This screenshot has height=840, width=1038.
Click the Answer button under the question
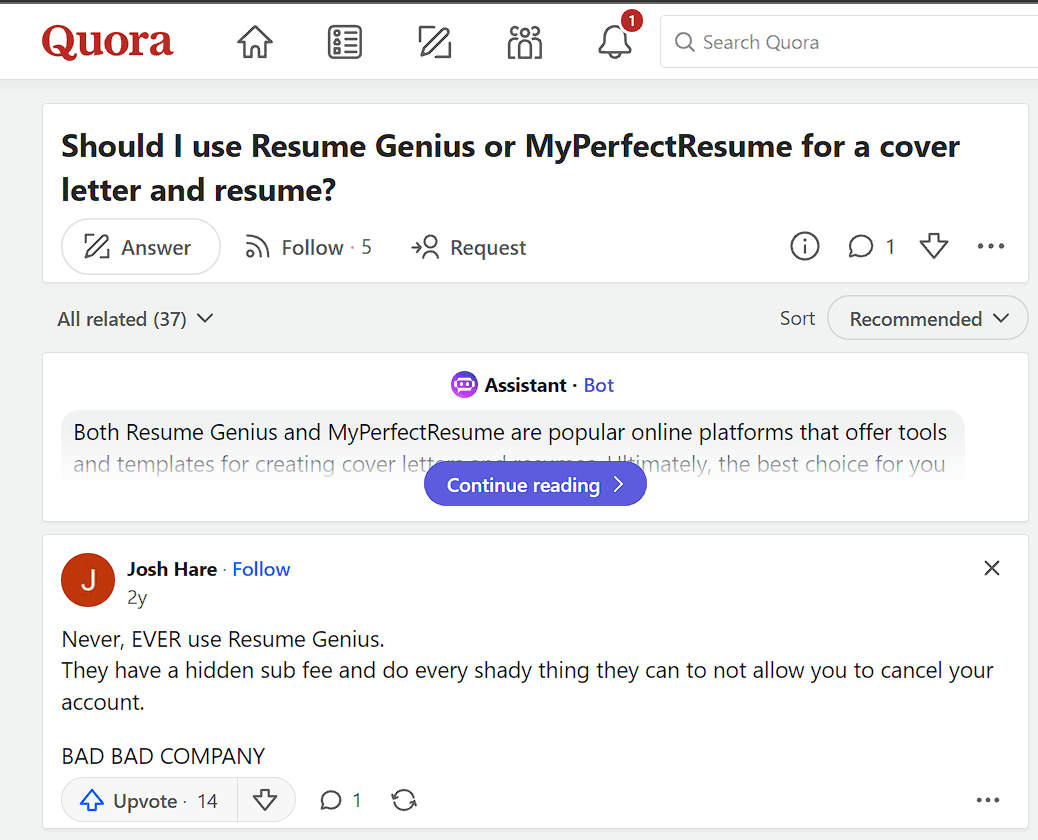tap(140, 247)
